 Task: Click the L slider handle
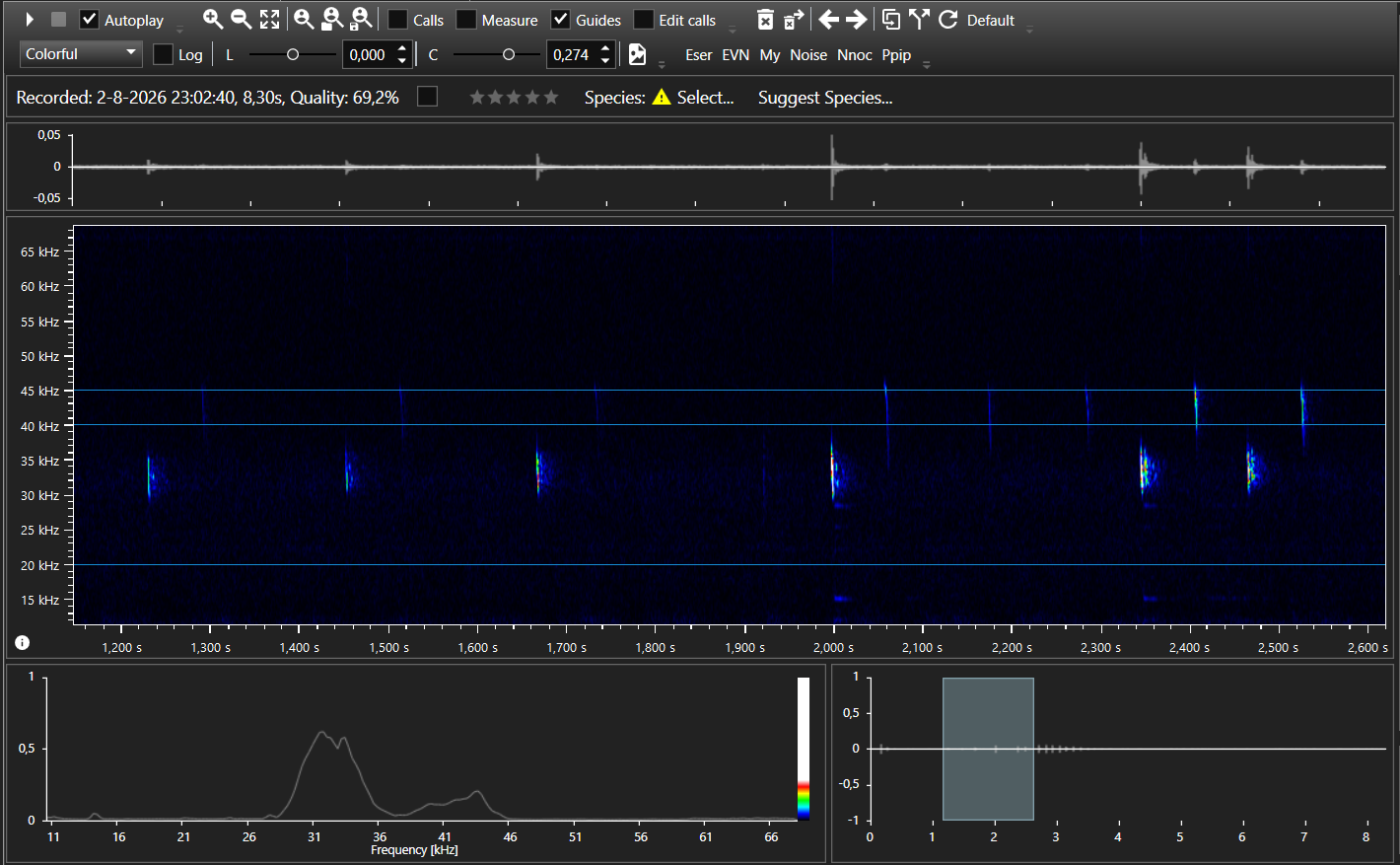click(293, 54)
